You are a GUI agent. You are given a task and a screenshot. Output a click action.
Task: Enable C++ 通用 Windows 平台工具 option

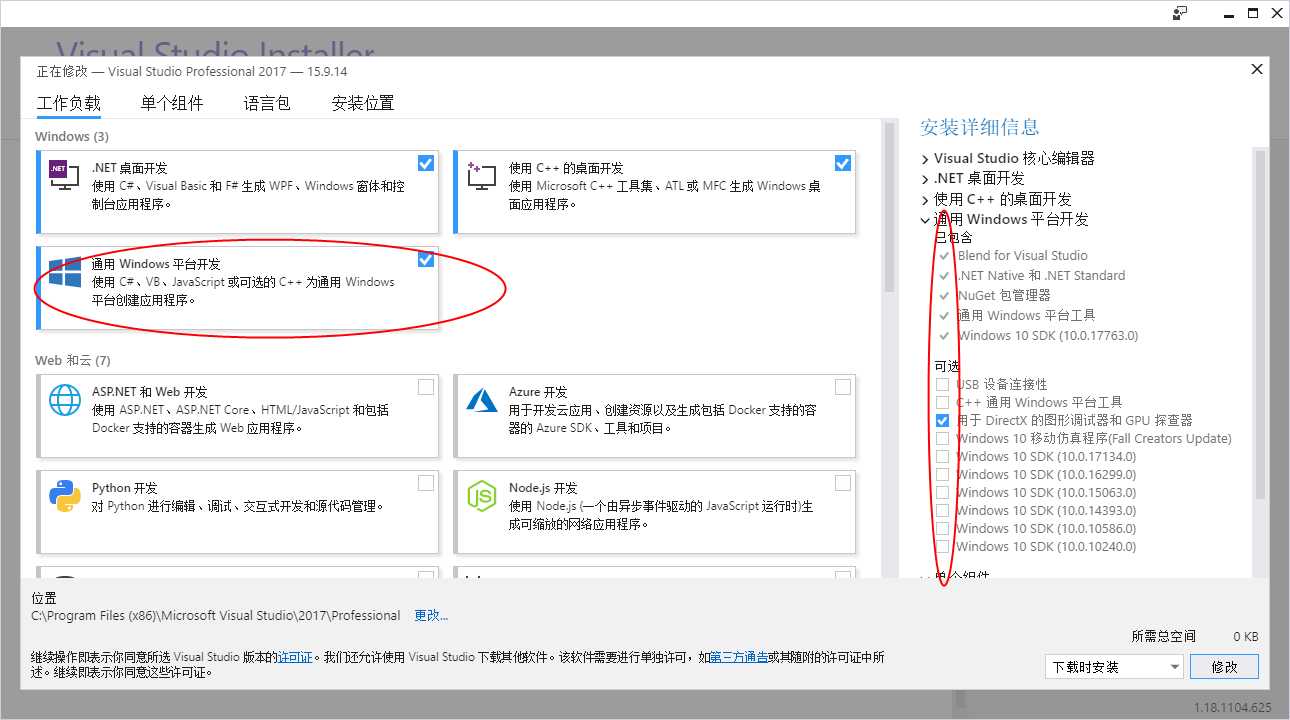(x=942, y=402)
